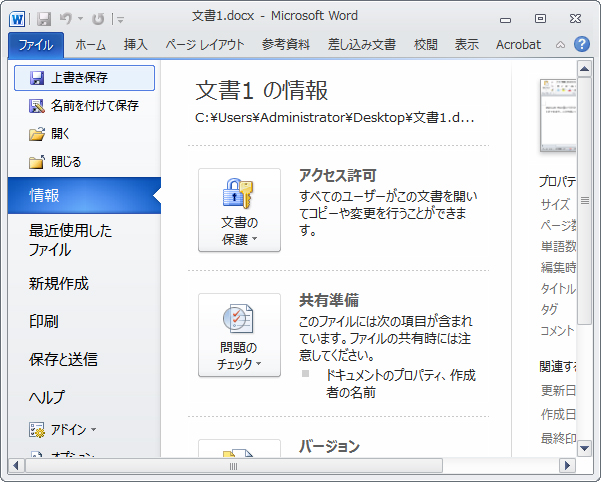Switch to the Acrobat tab

pyautogui.click(x=518, y=45)
